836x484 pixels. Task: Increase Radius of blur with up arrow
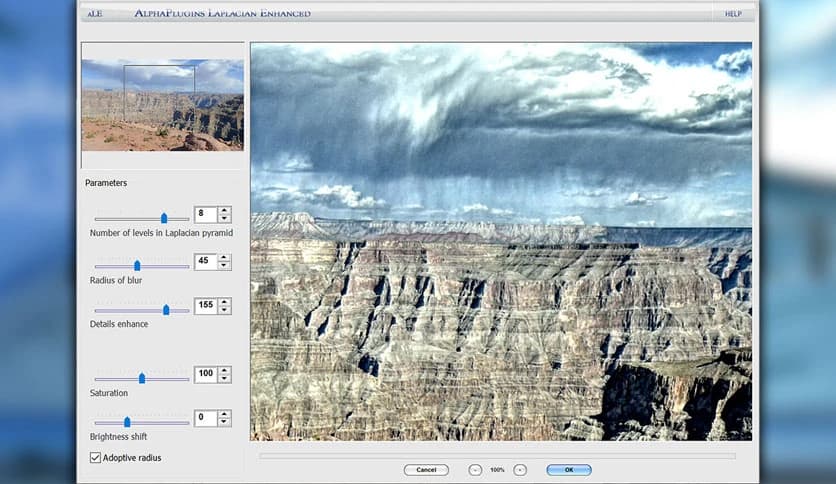pyautogui.click(x=224, y=257)
